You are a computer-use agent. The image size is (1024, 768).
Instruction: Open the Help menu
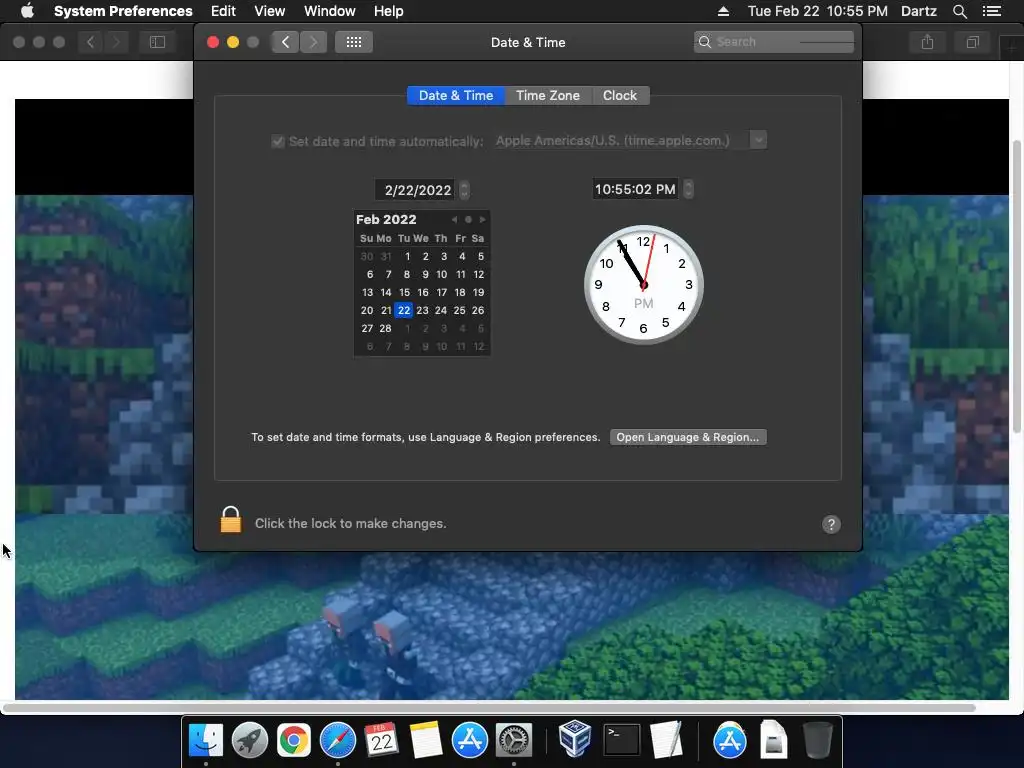coord(389,11)
